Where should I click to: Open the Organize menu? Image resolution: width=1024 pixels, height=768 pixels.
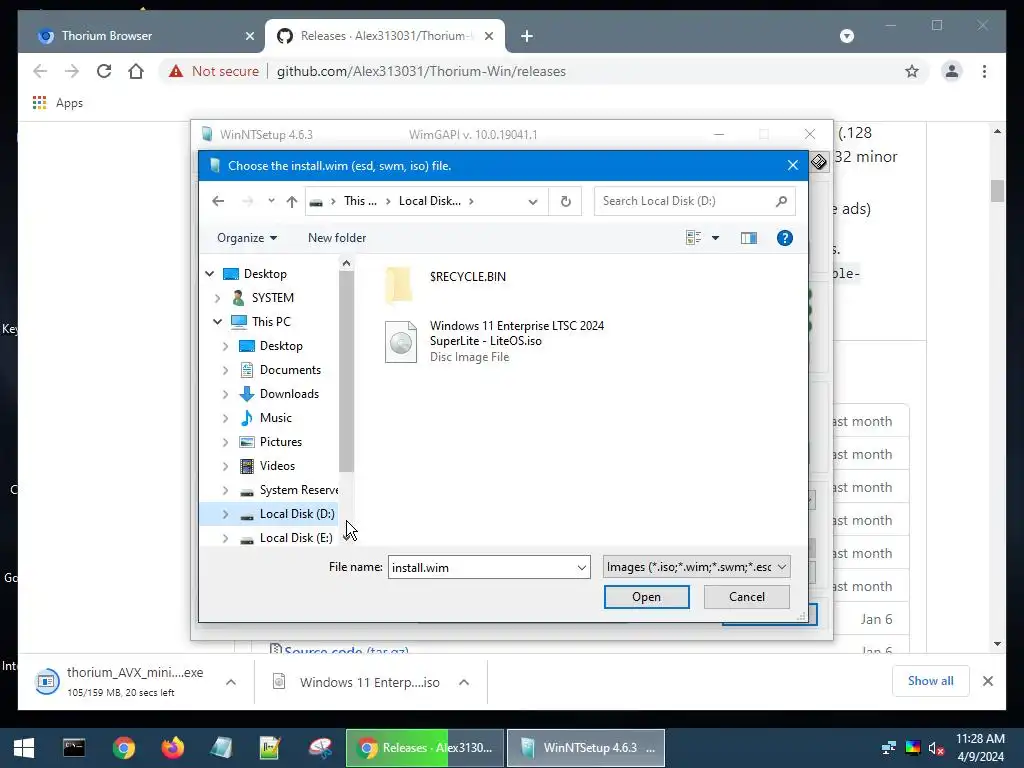point(247,238)
